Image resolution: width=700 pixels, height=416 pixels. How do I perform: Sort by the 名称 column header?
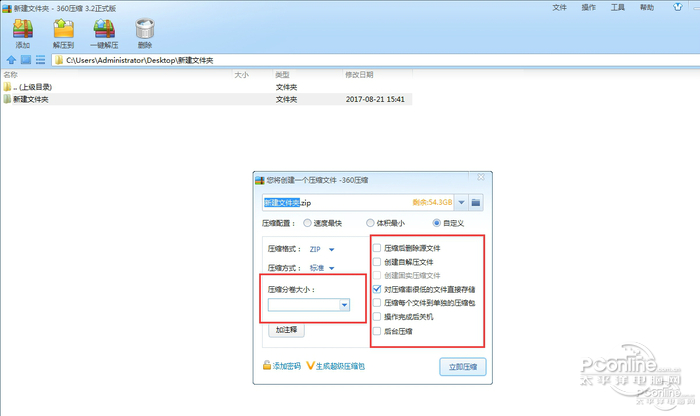11,75
